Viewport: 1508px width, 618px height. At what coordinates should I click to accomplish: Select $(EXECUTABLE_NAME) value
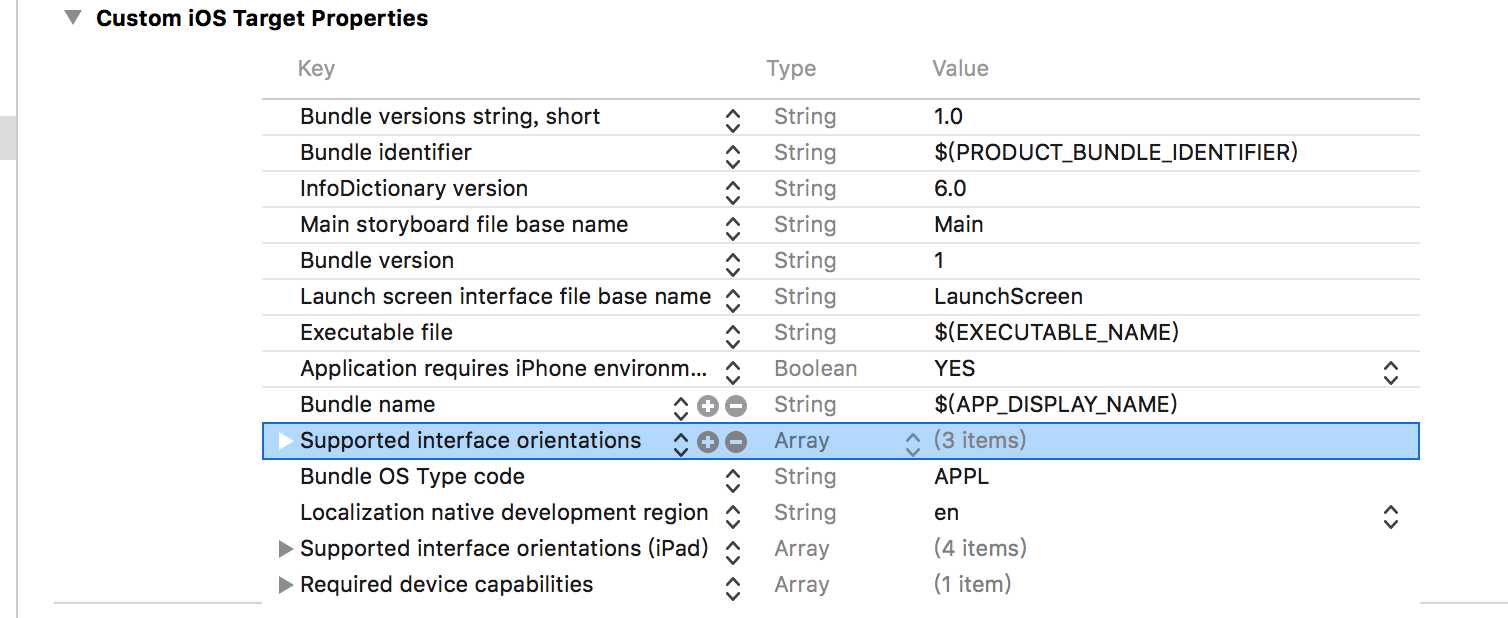(1056, 333)
